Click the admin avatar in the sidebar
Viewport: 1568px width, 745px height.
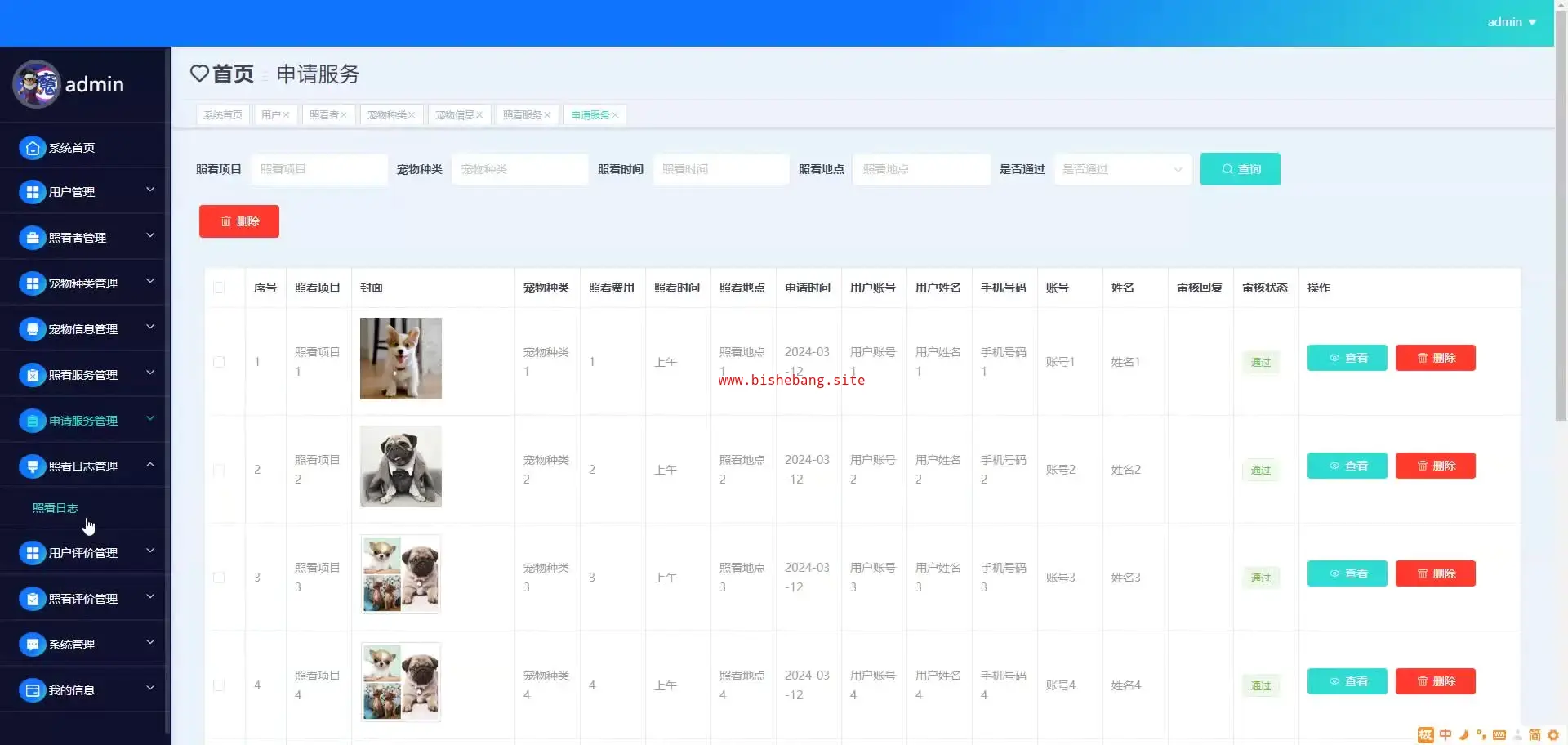(36, 84)
